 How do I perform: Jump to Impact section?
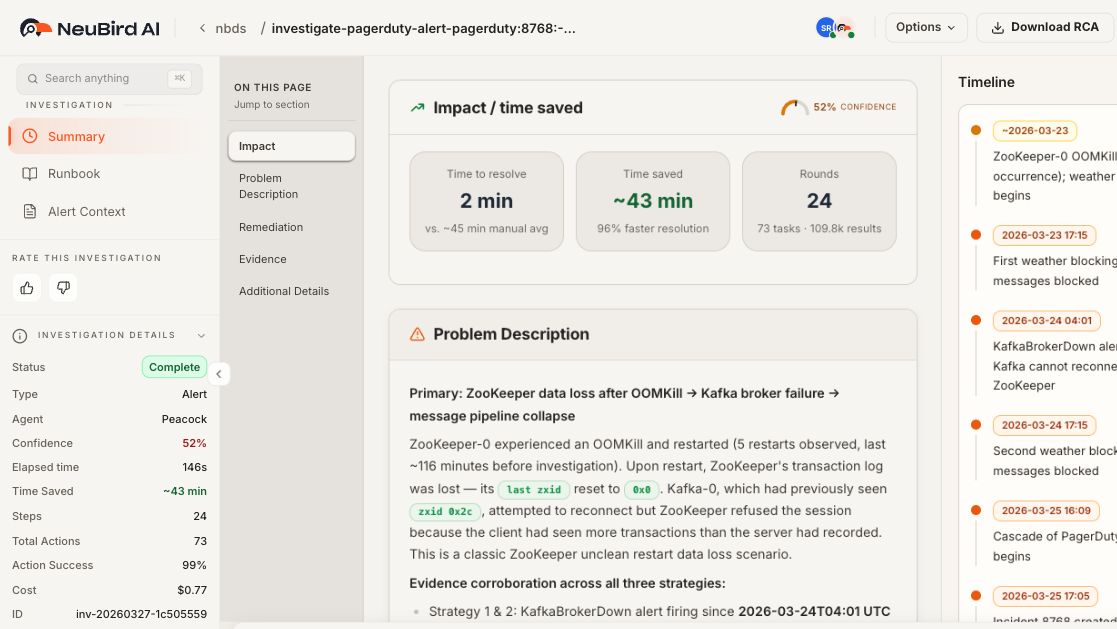tap(291, 146)
